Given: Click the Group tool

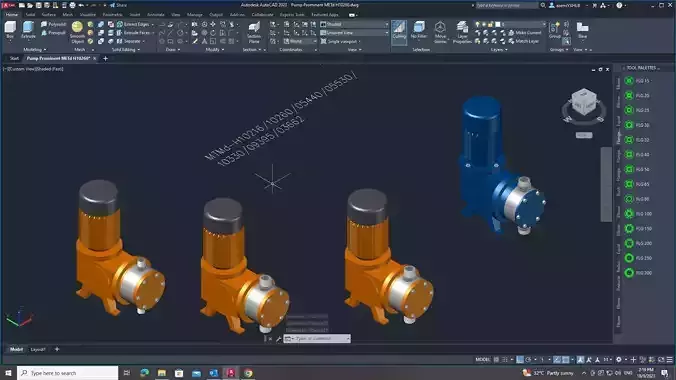Looking at the screenshot, I should point(555,30).
